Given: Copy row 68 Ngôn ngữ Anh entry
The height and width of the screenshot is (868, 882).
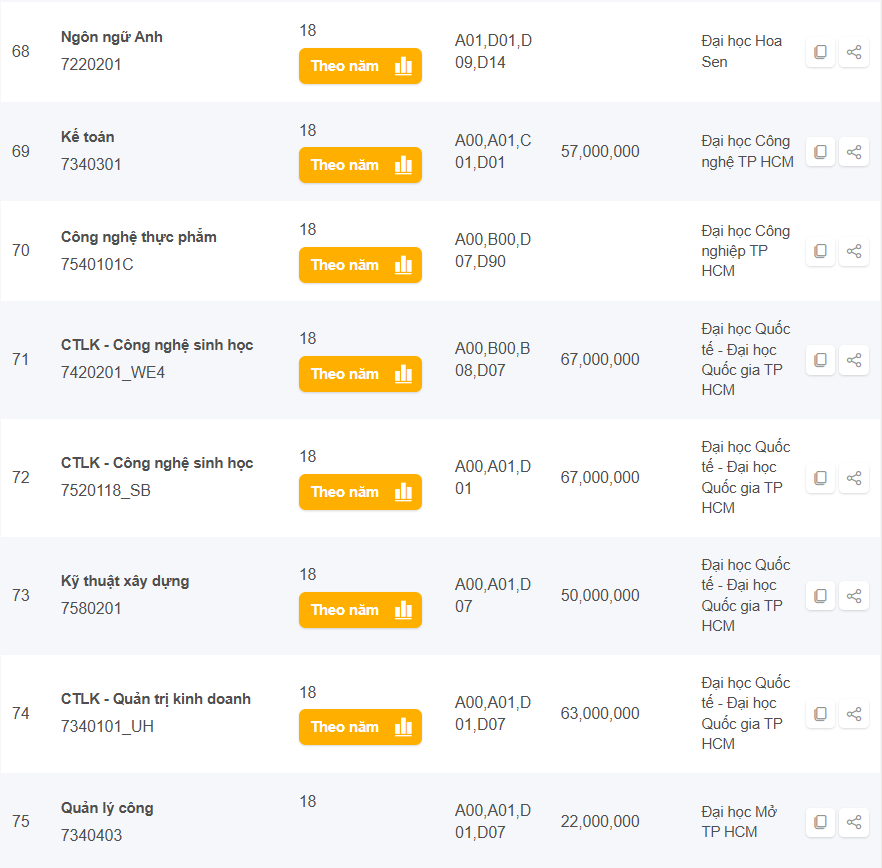Looking at the screenshot, I should (820, 52).
